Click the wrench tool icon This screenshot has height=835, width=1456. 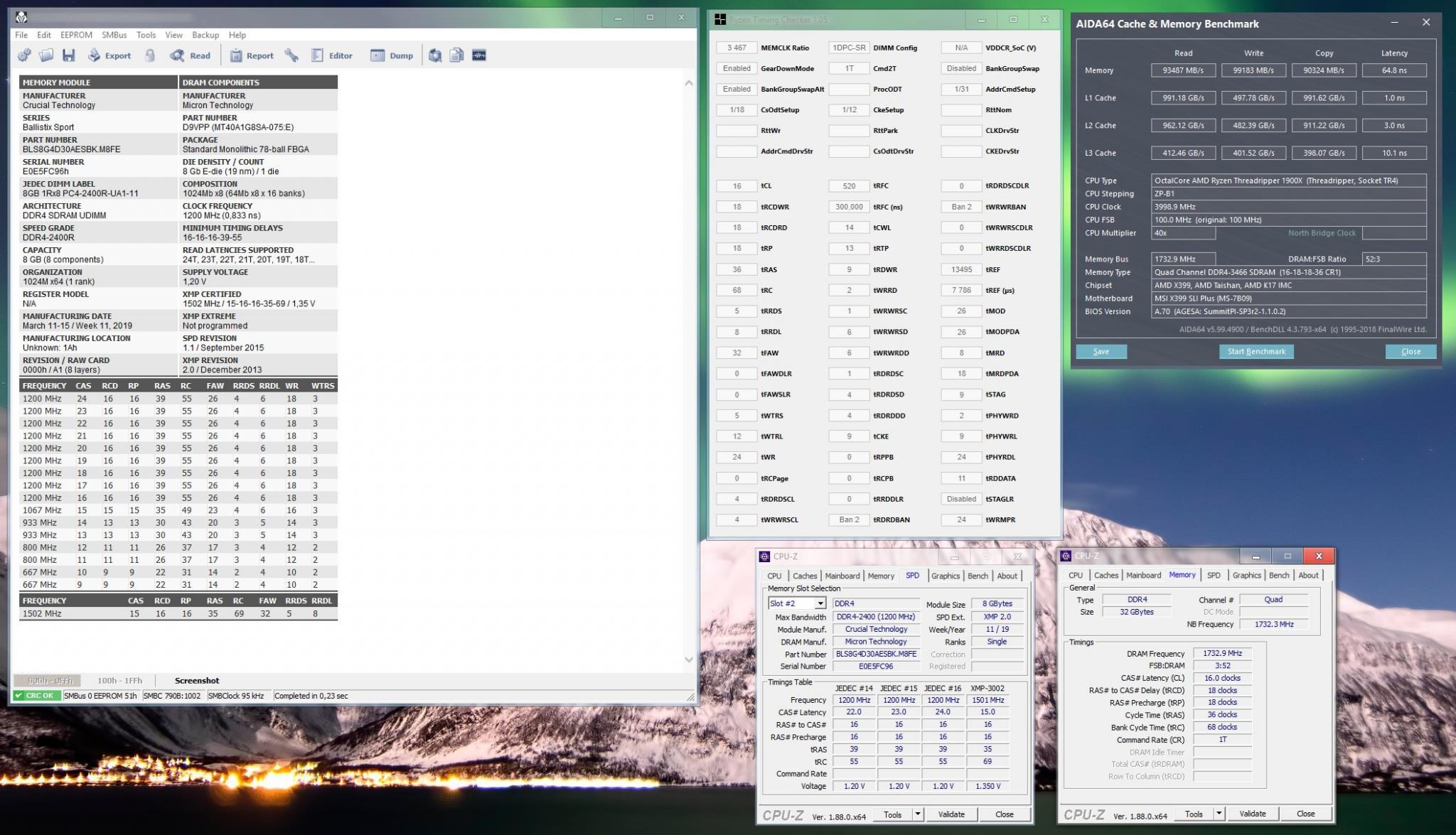[291, 55]
